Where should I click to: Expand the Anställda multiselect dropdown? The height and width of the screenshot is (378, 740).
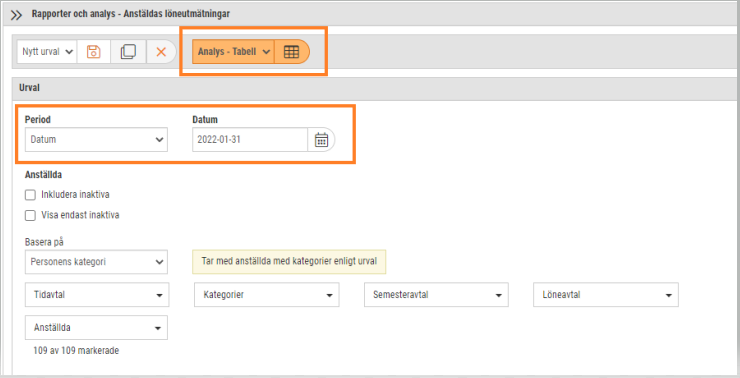point(96,328)
